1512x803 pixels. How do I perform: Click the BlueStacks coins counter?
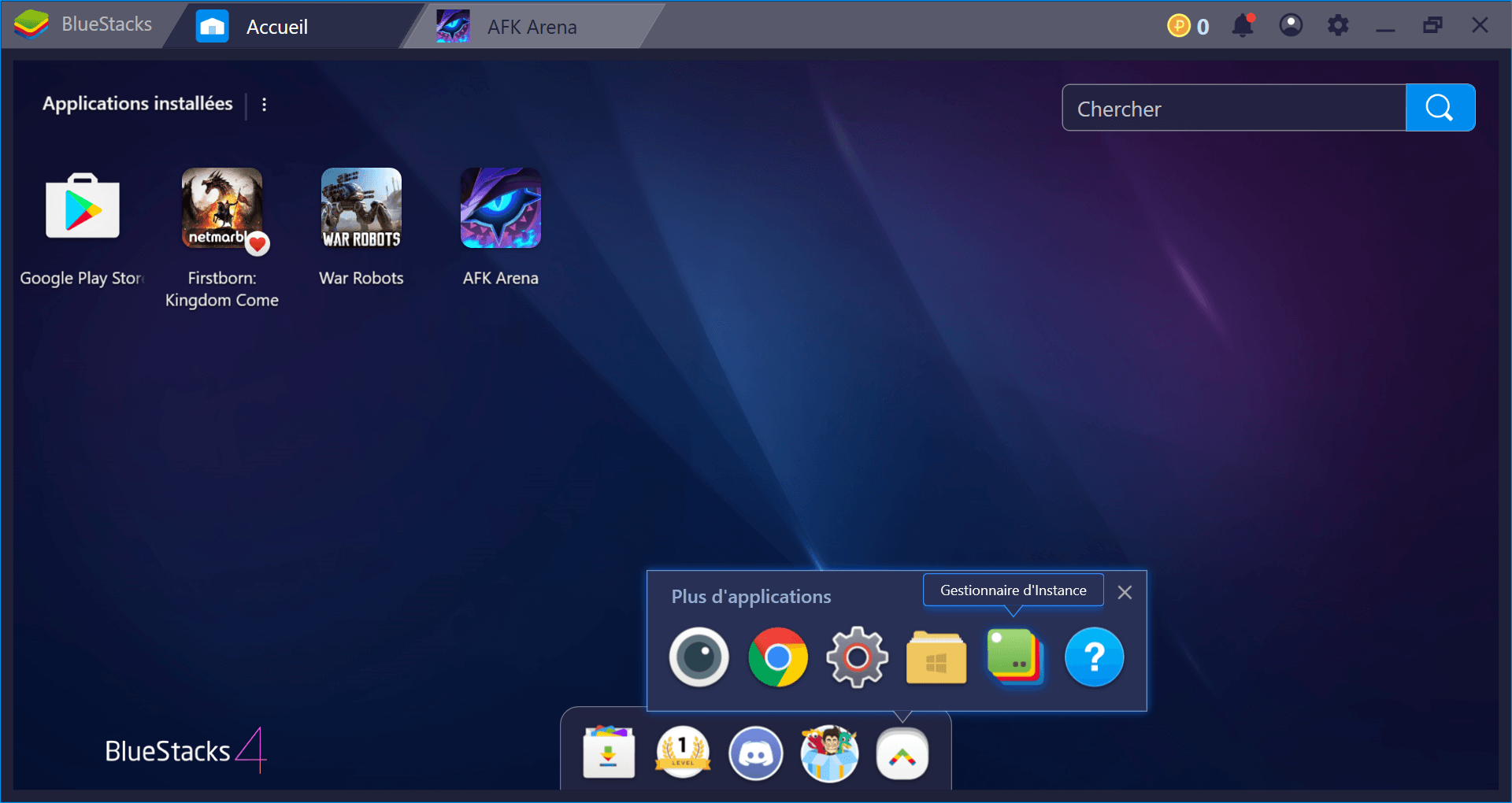click(x=1188, y=26)
